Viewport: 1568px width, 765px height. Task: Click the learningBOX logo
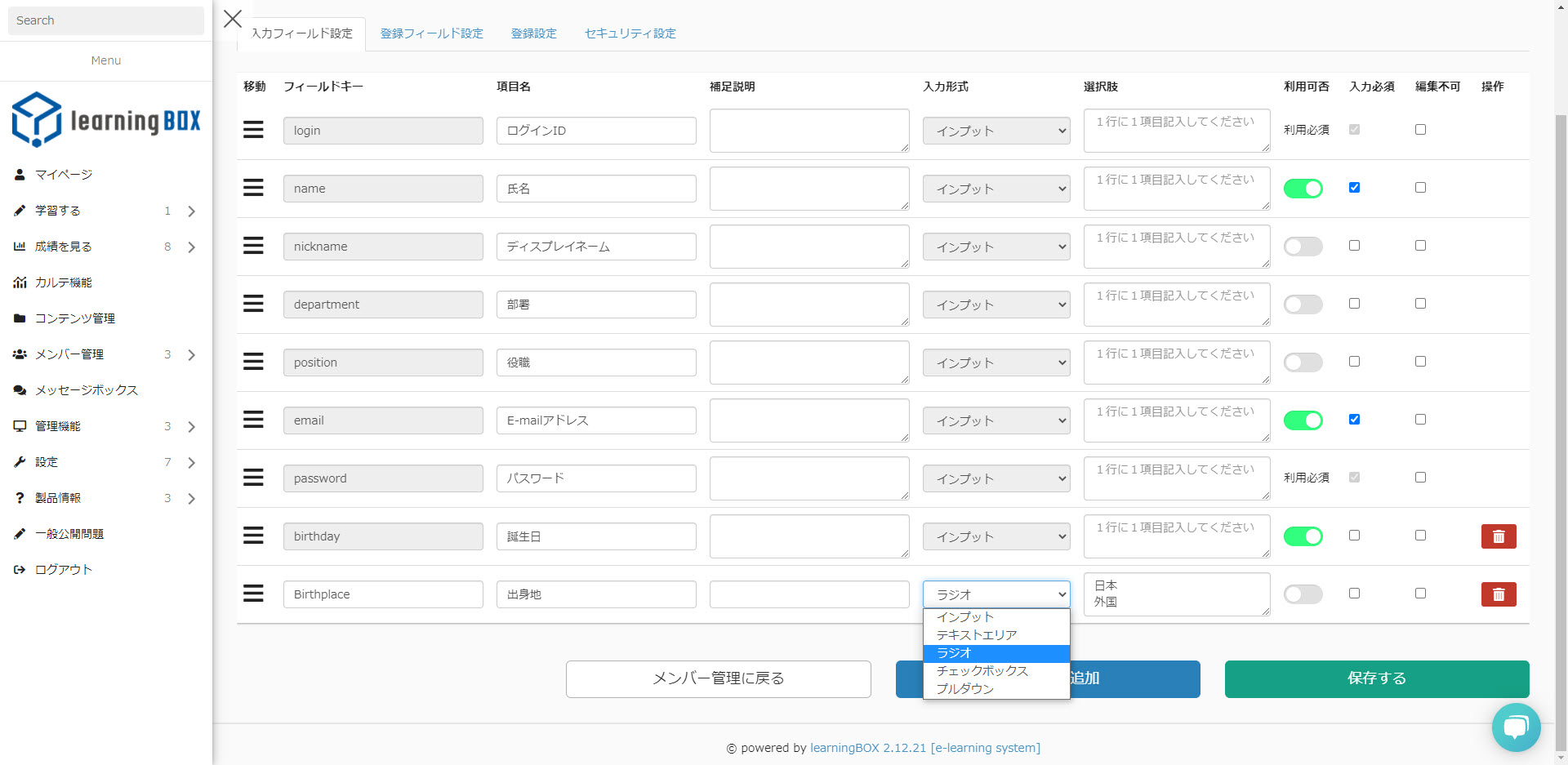pos(106,120)
